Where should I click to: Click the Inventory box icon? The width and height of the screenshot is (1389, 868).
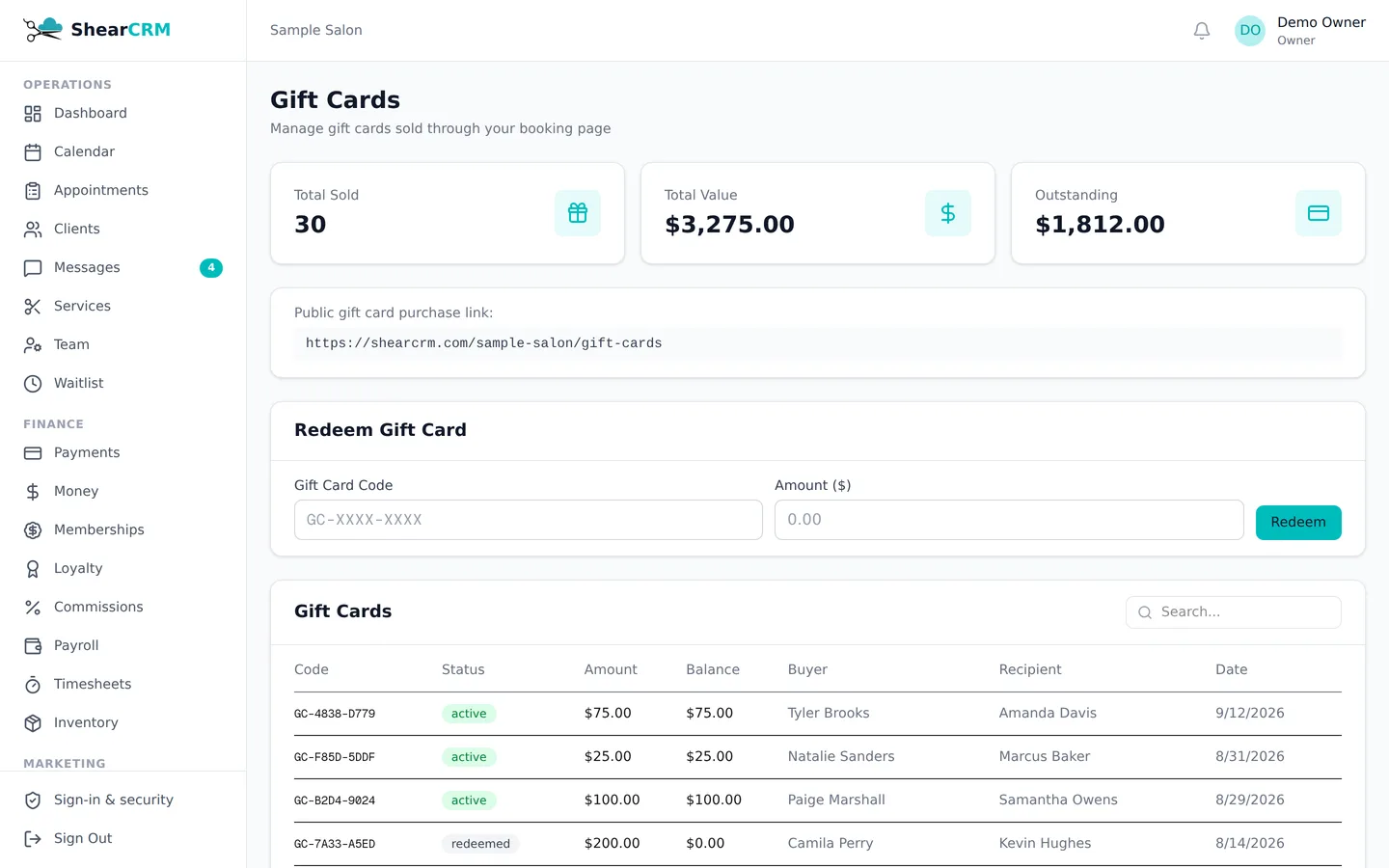coord(33,723)
